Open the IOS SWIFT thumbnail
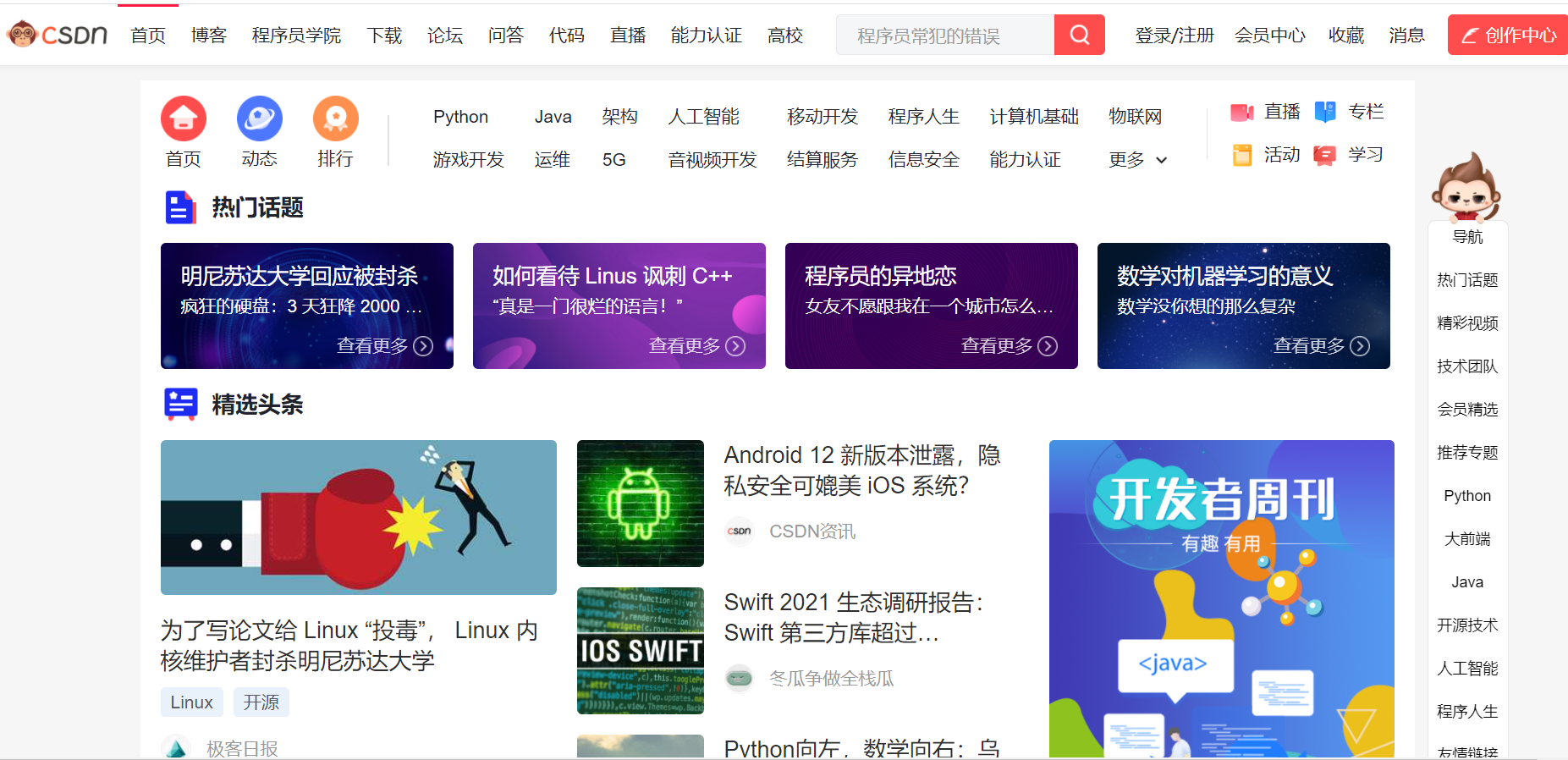The image size is (1568, 760). 641,651
